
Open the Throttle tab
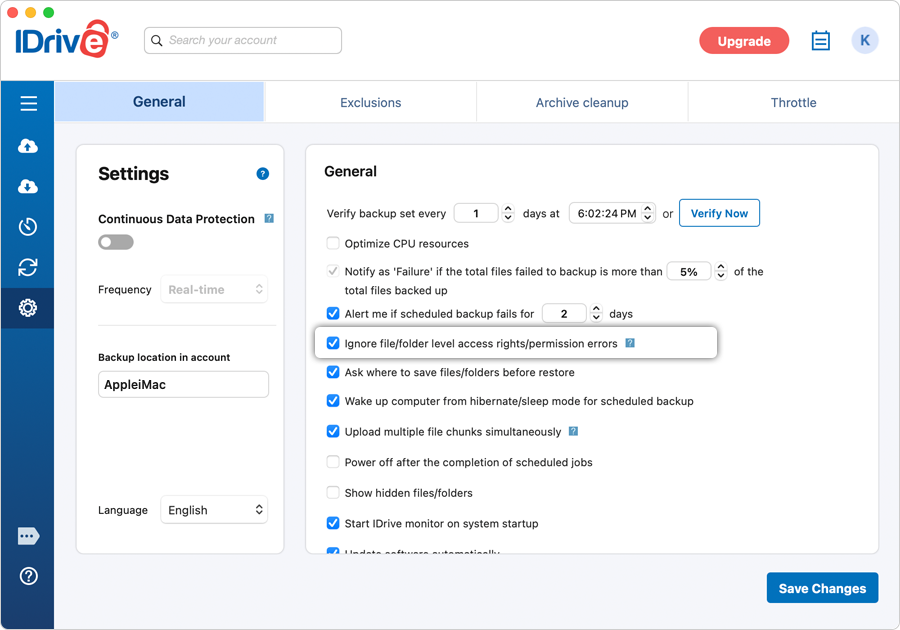tap(792, 102)
